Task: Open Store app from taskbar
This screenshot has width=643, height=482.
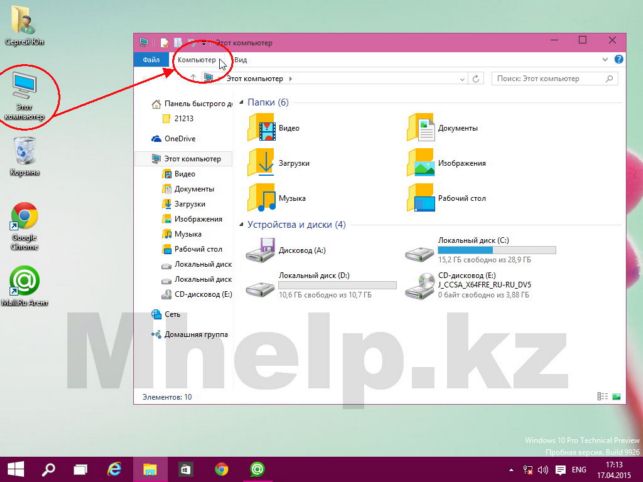Action: pos(186,469)
